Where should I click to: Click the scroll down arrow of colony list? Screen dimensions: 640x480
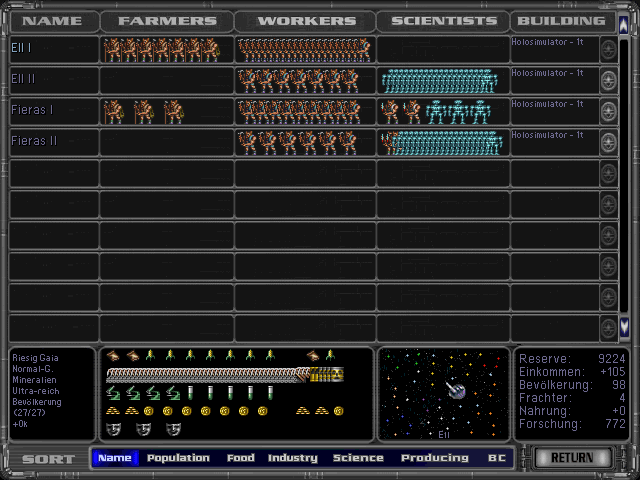625,326
